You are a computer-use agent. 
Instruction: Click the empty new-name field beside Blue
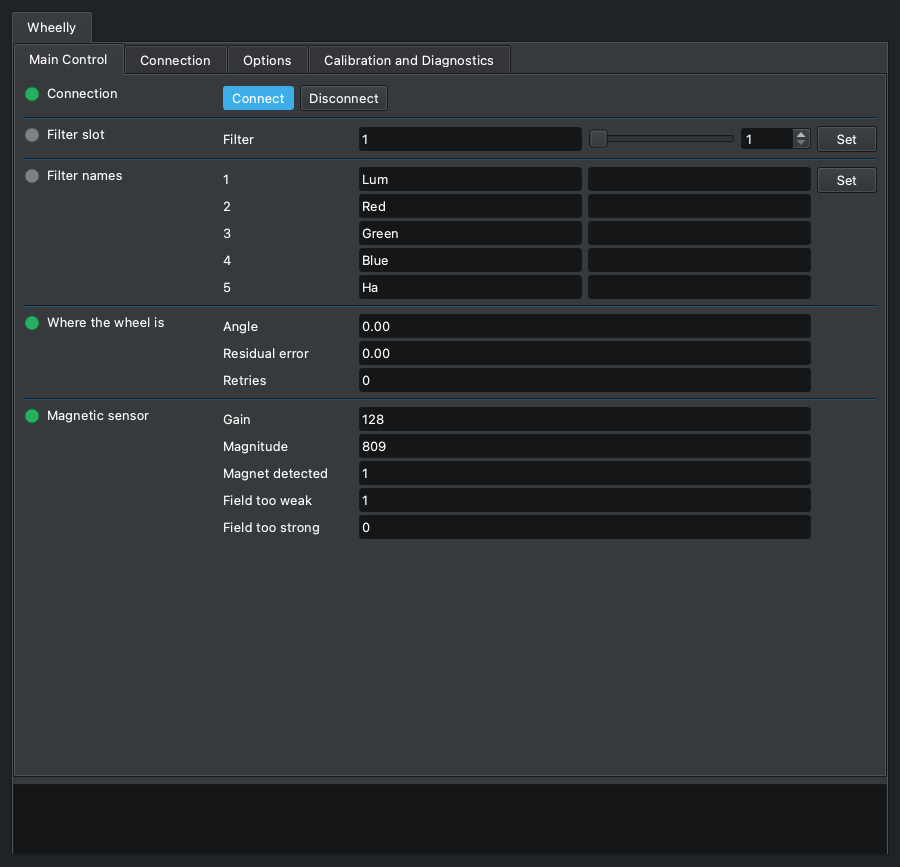pos(699,261)
